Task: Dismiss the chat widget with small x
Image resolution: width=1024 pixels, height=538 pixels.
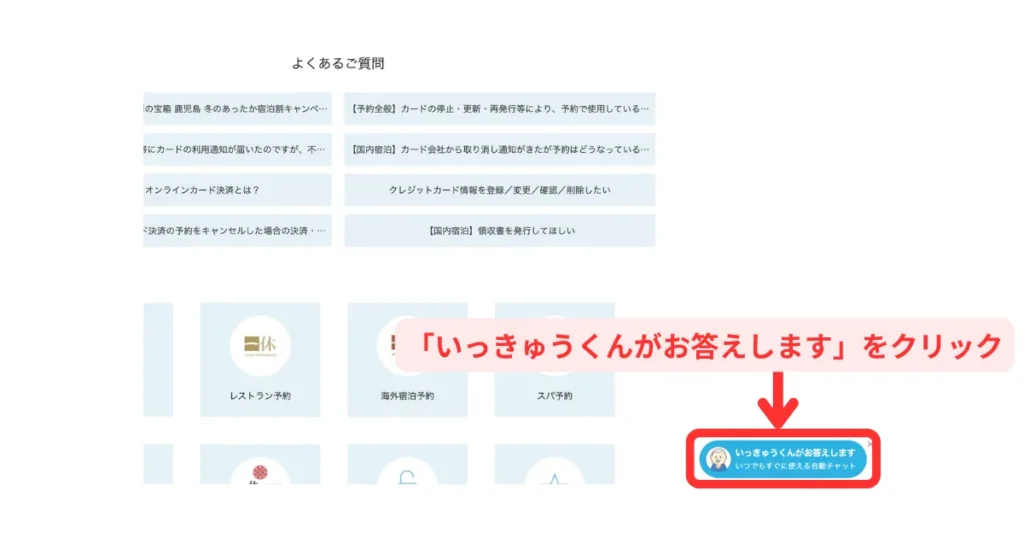Action: pos(868,444)
